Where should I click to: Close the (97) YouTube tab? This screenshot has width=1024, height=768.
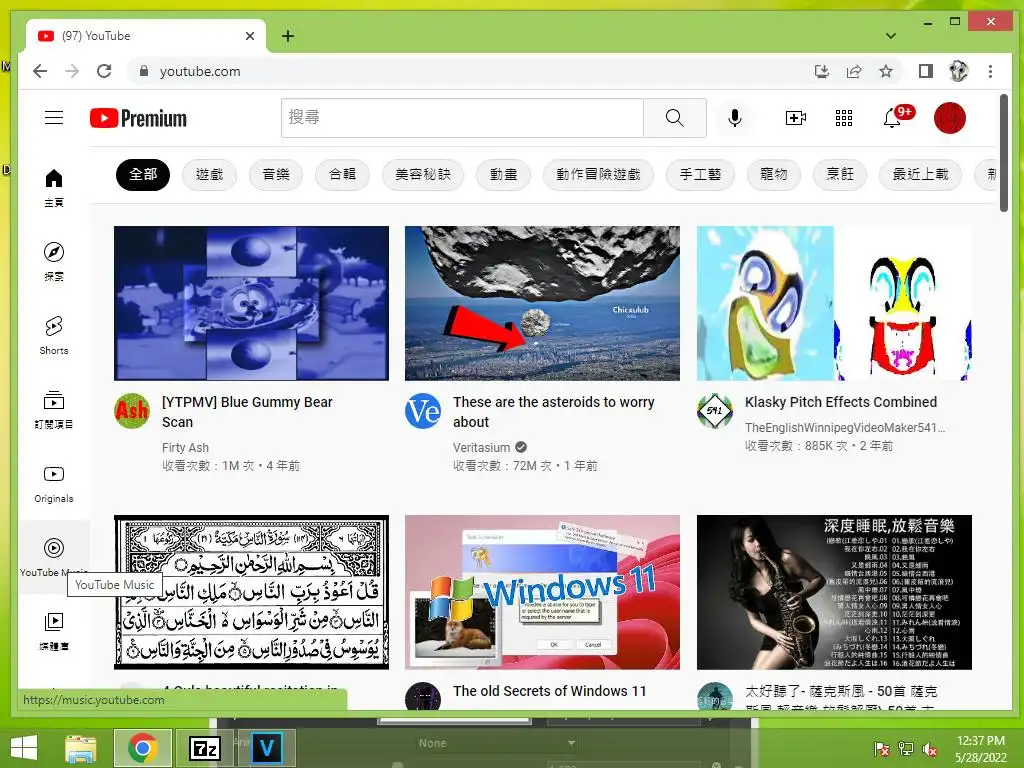(x=249, y=36)
